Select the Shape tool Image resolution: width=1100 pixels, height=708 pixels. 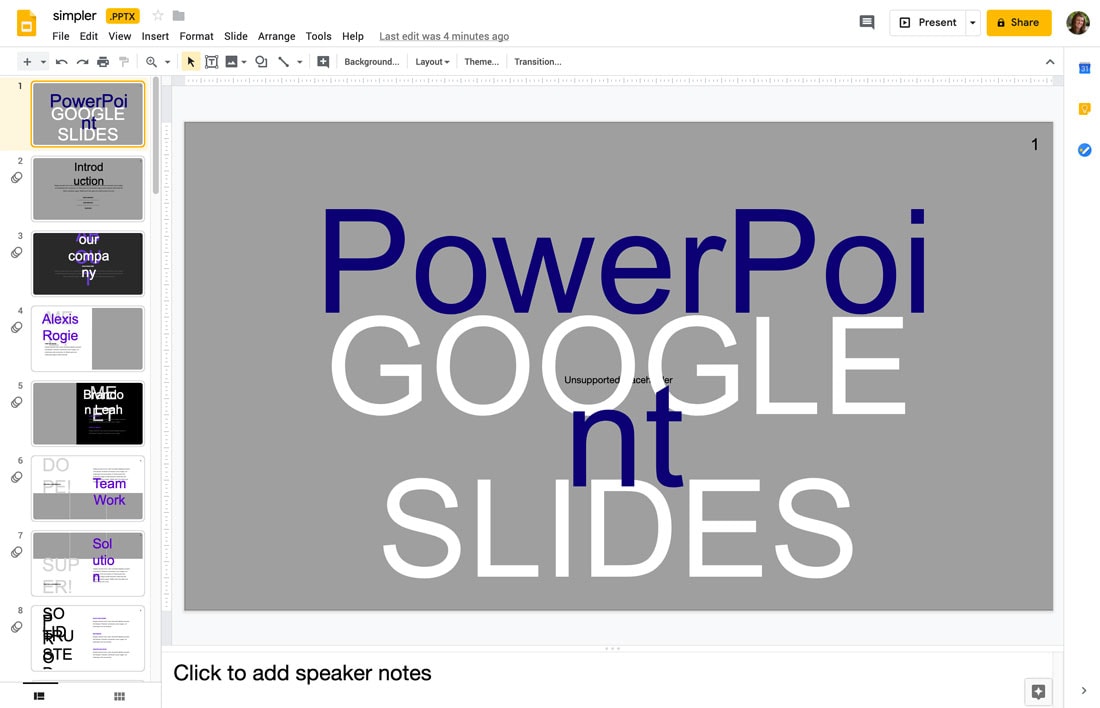tap(261, 62)
